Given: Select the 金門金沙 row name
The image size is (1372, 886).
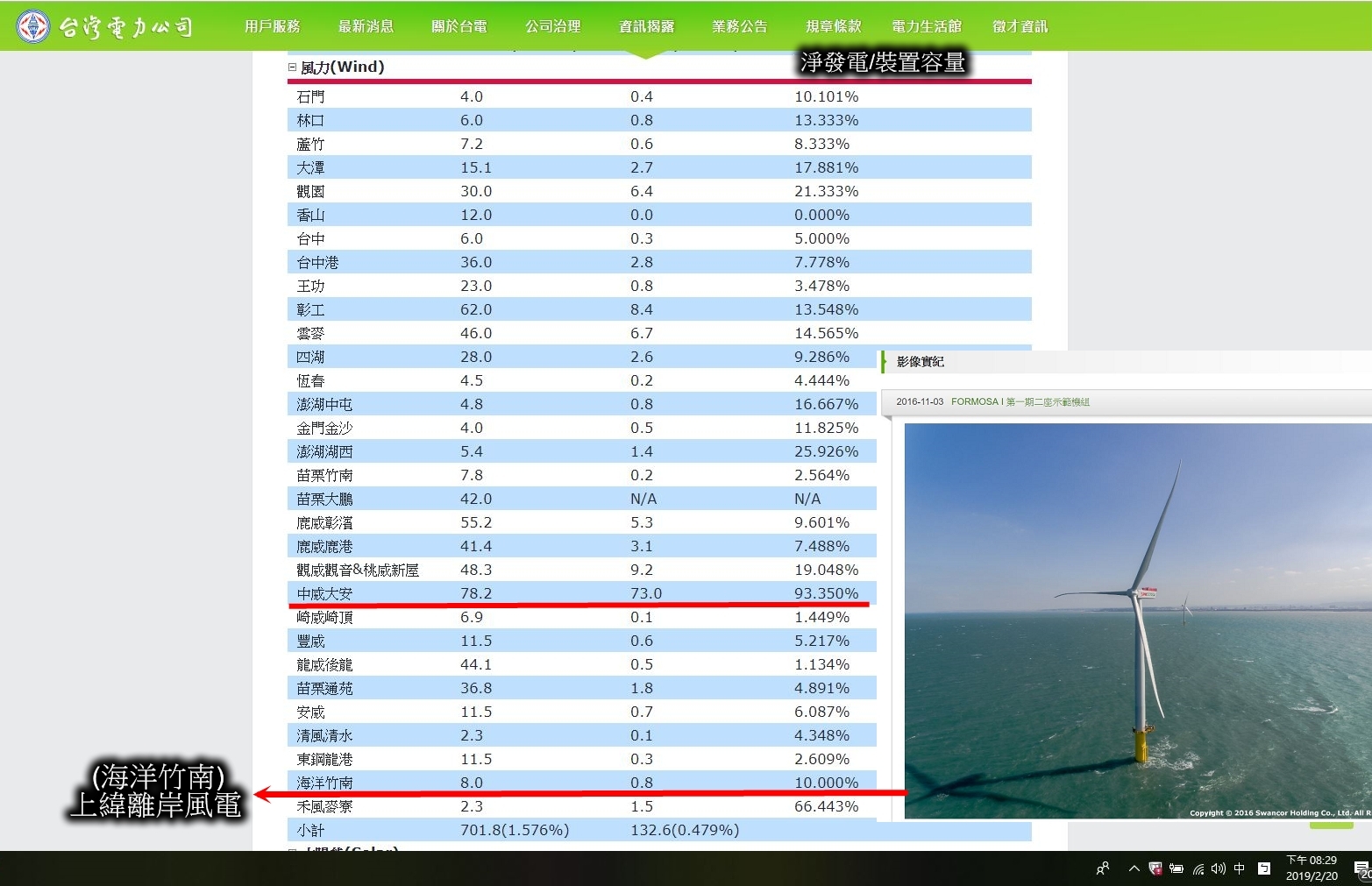Looking at the screenshot, I should [324, 428].
